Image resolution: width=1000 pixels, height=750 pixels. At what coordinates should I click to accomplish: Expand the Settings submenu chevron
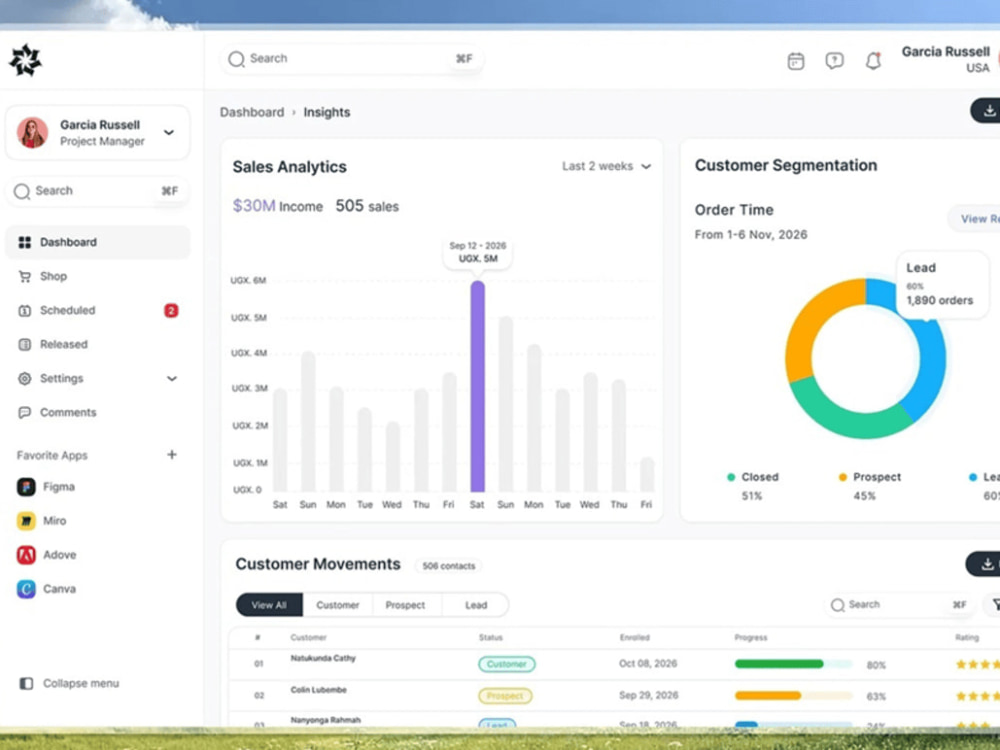click(x=172, y=378)
